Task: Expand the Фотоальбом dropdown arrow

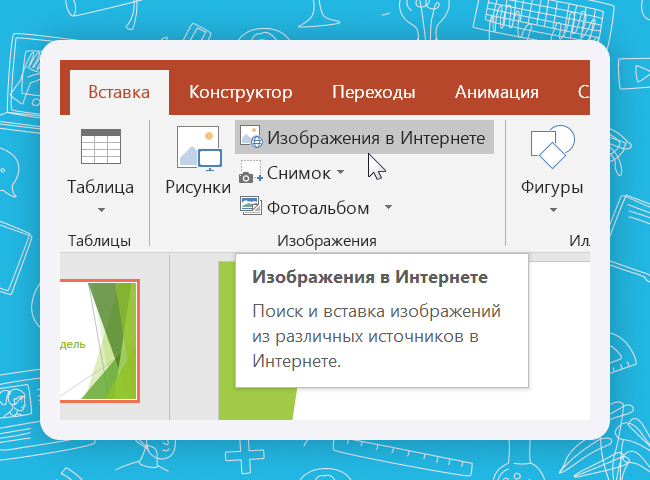Action: [x=388, y=207]
